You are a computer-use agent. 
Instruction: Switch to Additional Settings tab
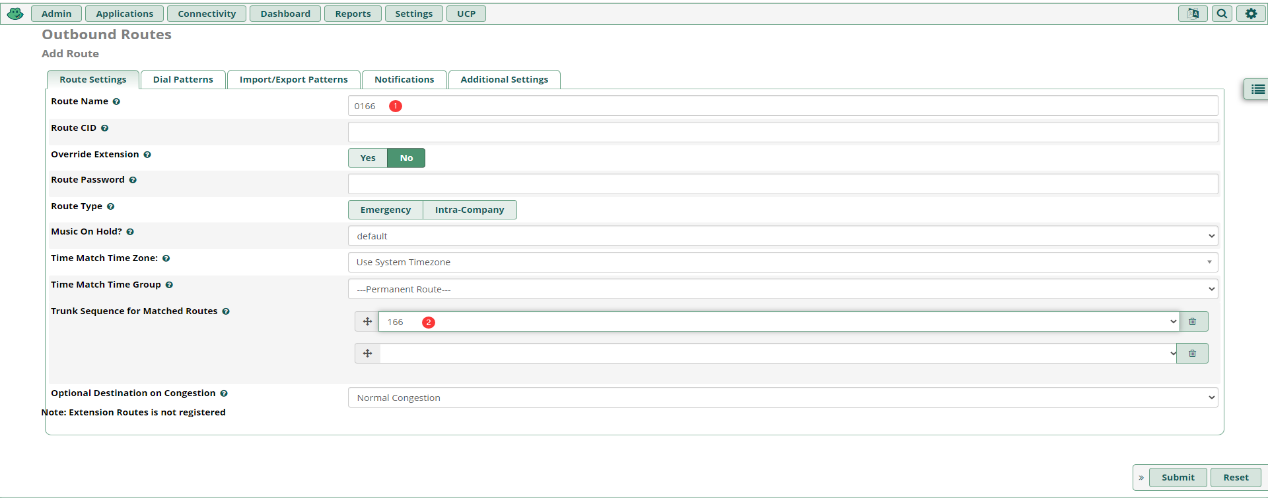tap(504, 80)
